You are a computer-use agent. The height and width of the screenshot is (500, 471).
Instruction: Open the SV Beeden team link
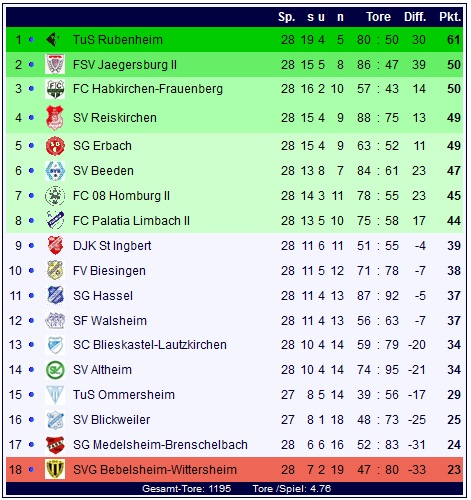click(103, 171)
